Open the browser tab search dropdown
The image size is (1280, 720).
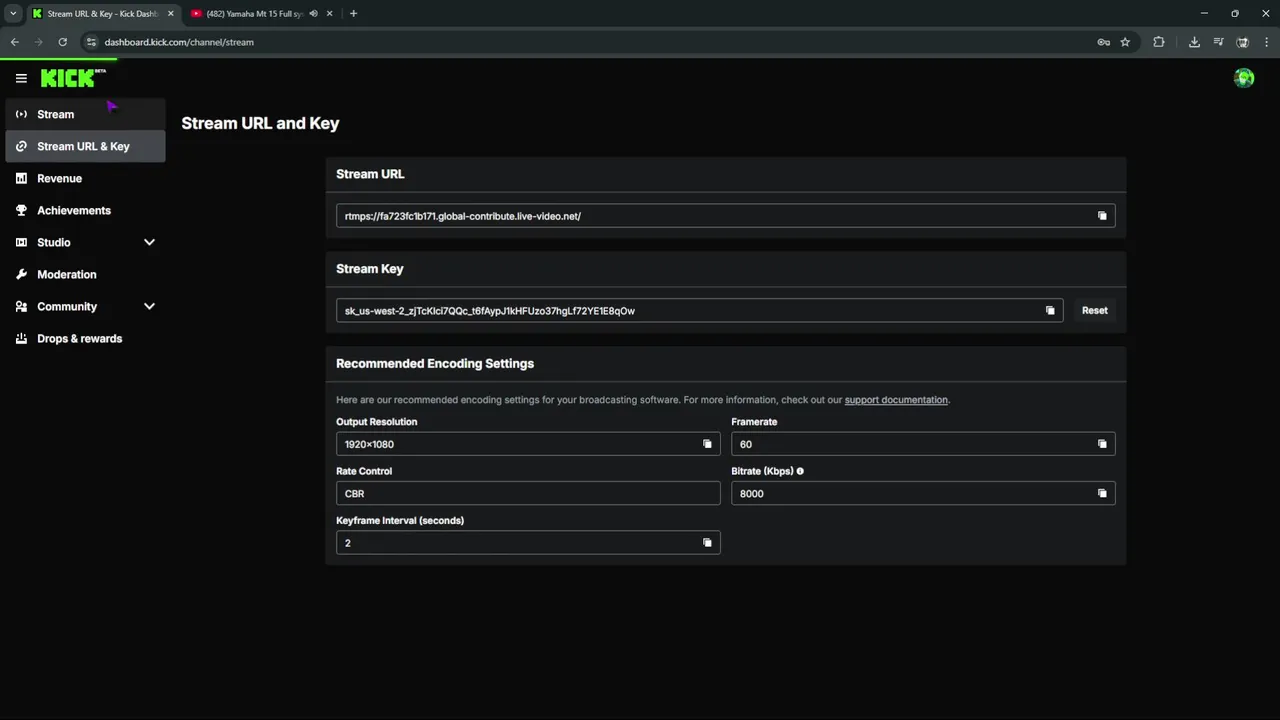point(13,14)
